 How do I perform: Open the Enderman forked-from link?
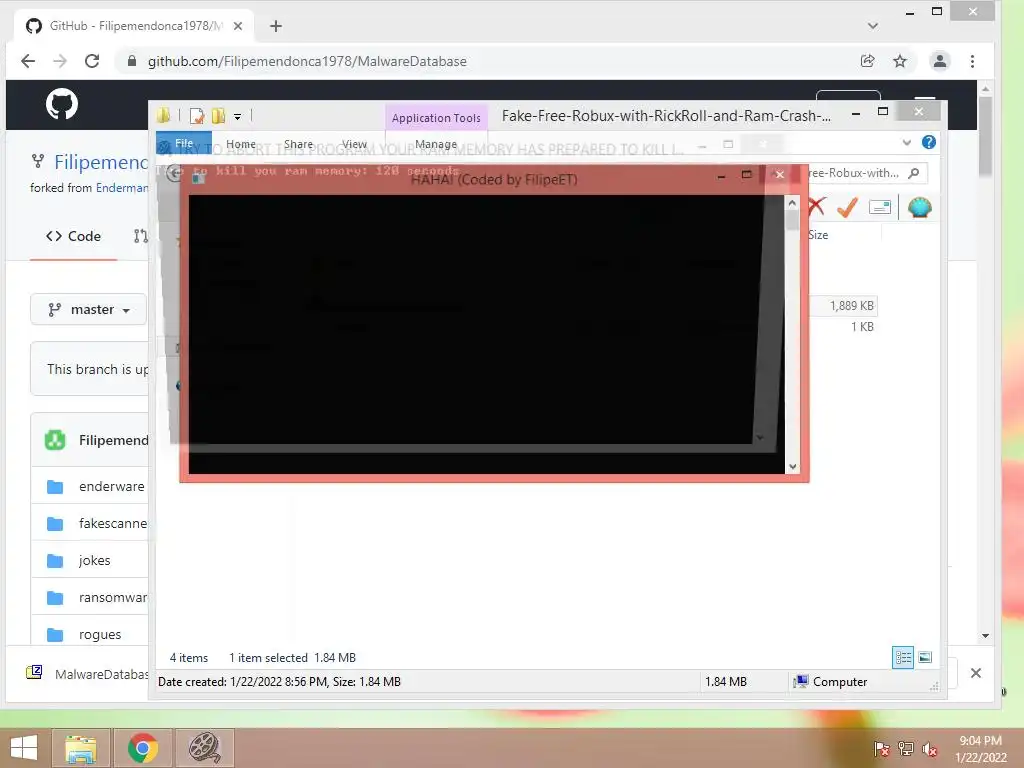(122, 188)
